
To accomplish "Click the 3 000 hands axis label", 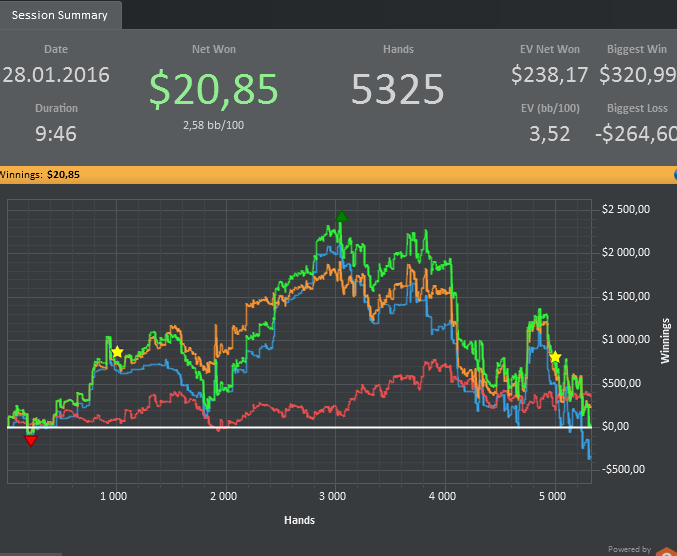I will click(x=332, y=496).
